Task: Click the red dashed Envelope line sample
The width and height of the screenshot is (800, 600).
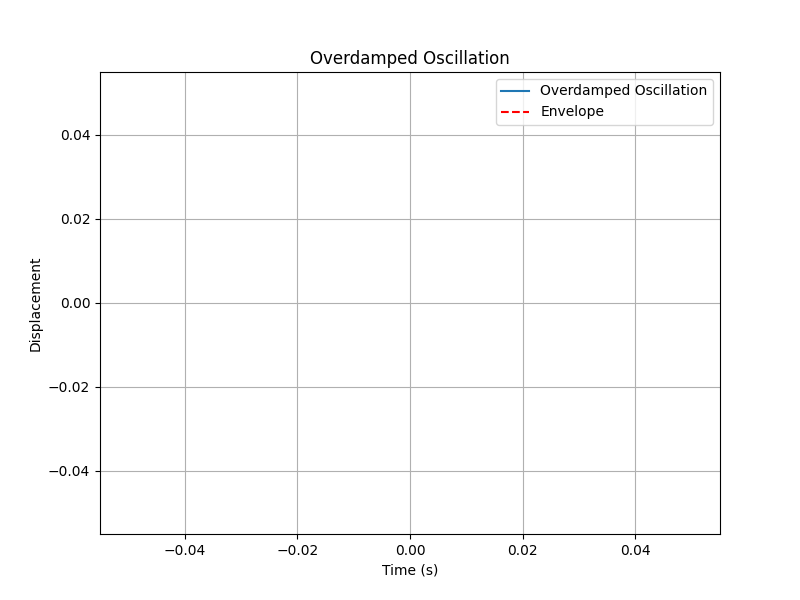Action: 514,112
